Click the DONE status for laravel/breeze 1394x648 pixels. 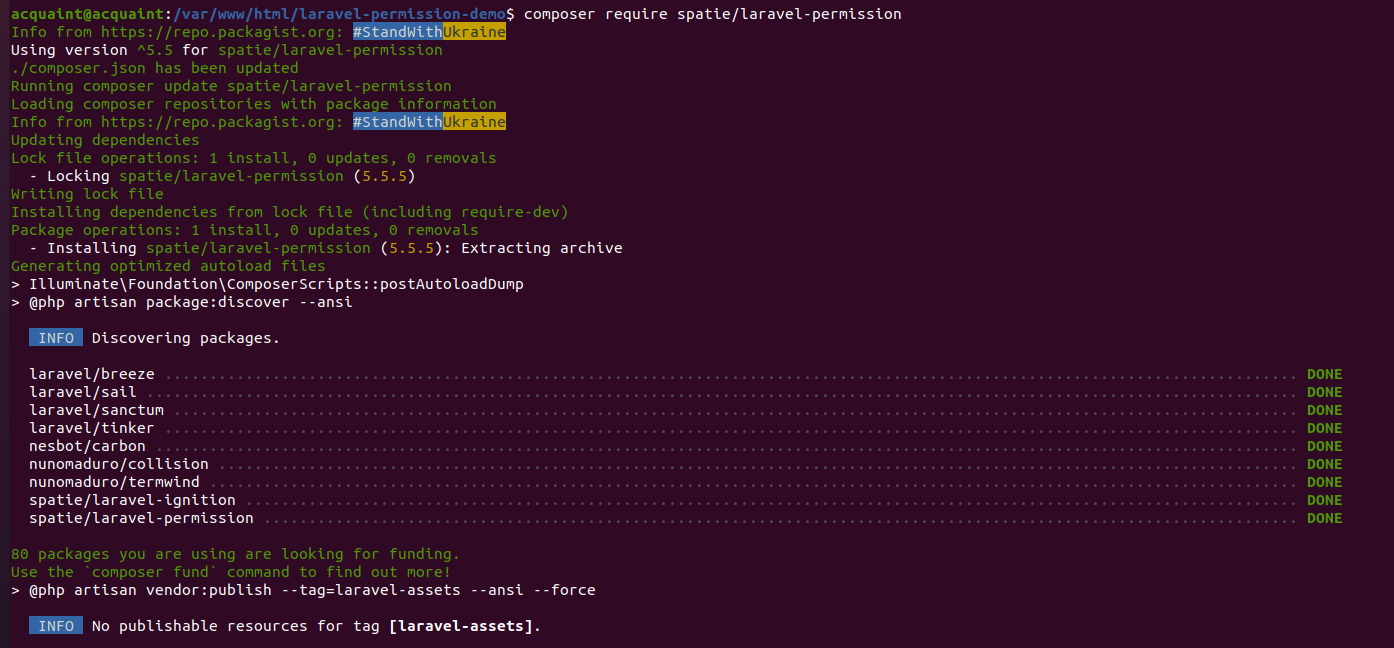coord(1324,374)
